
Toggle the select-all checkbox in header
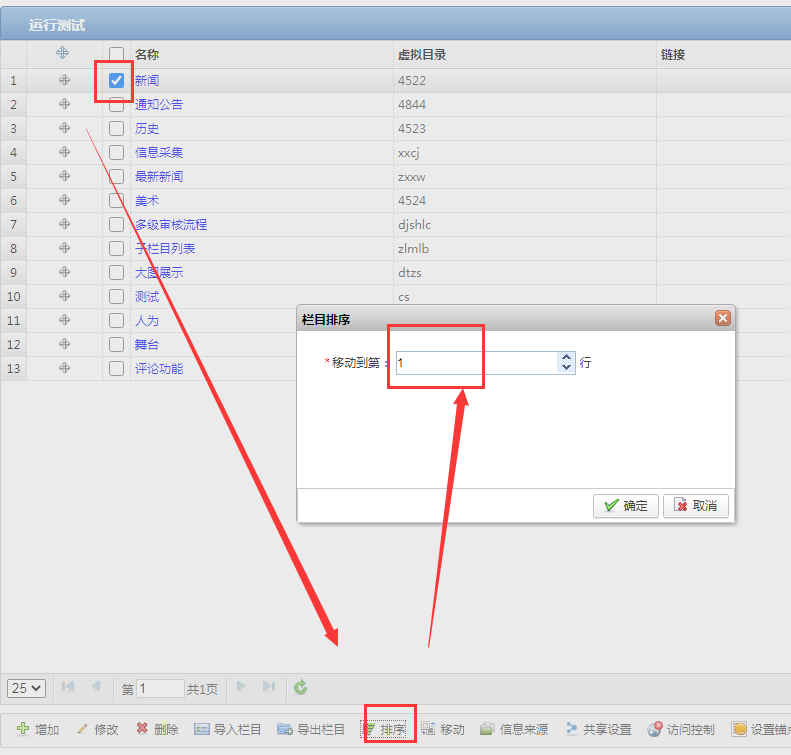(117, 54)
